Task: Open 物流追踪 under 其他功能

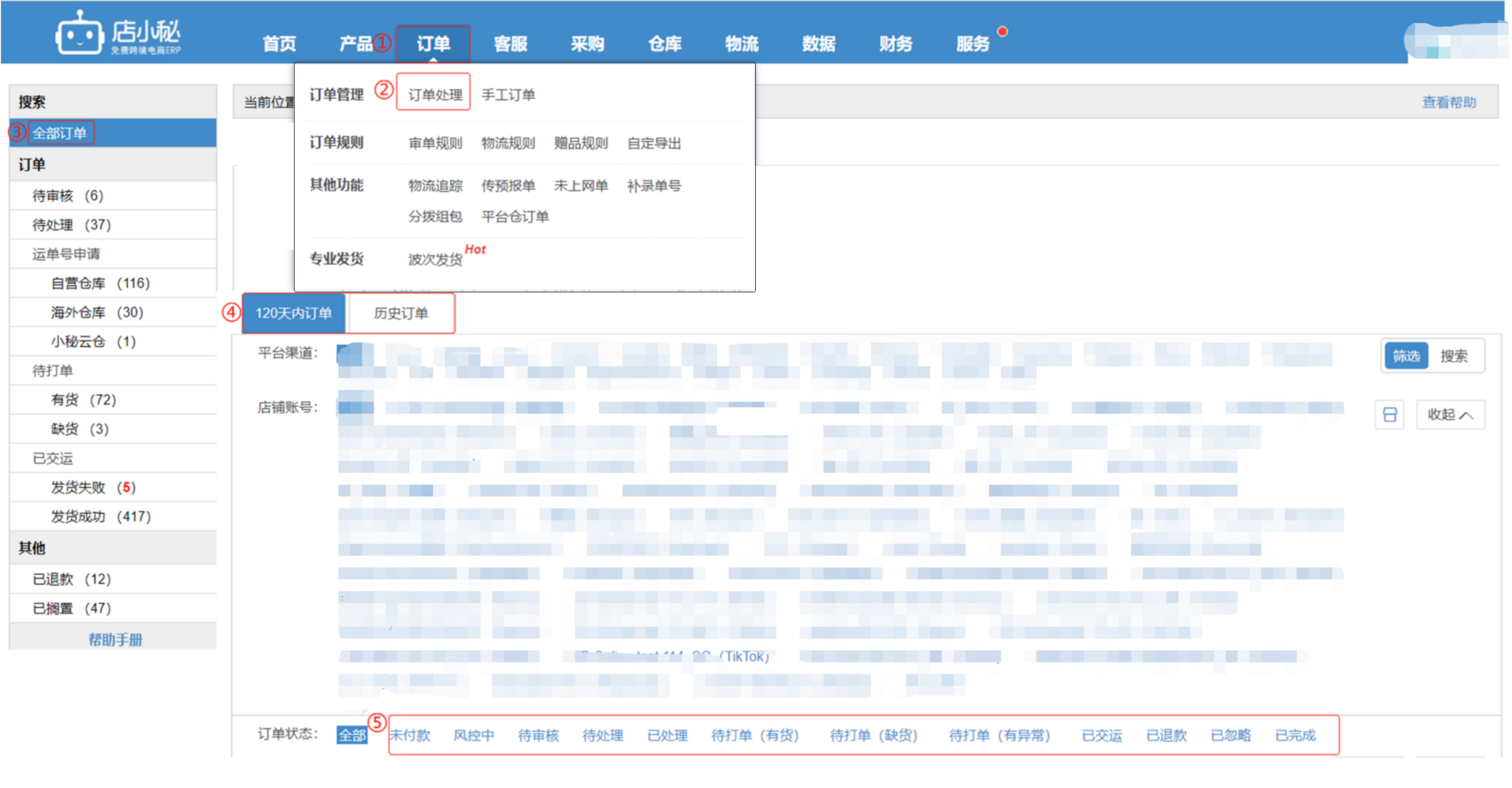Action: click(x=435, y=186)
